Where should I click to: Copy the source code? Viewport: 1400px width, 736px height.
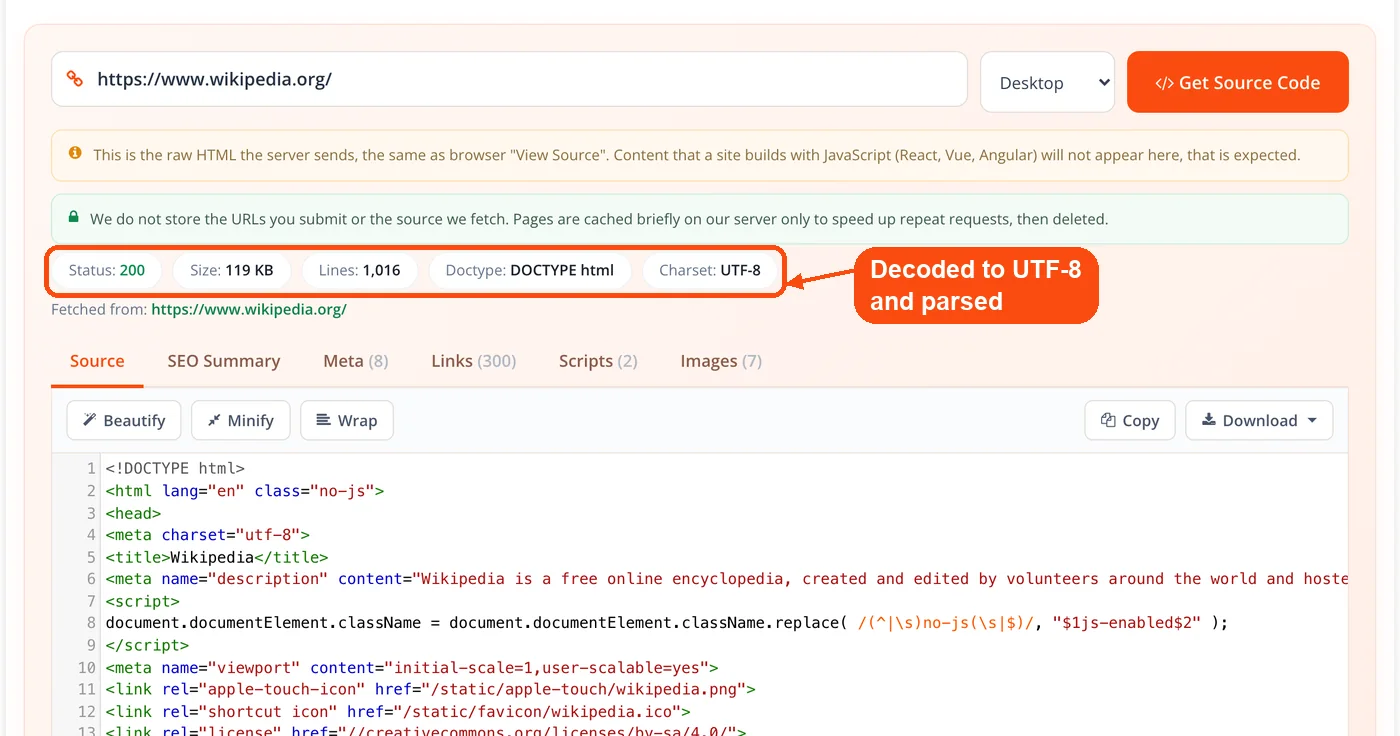point(1130,420)
